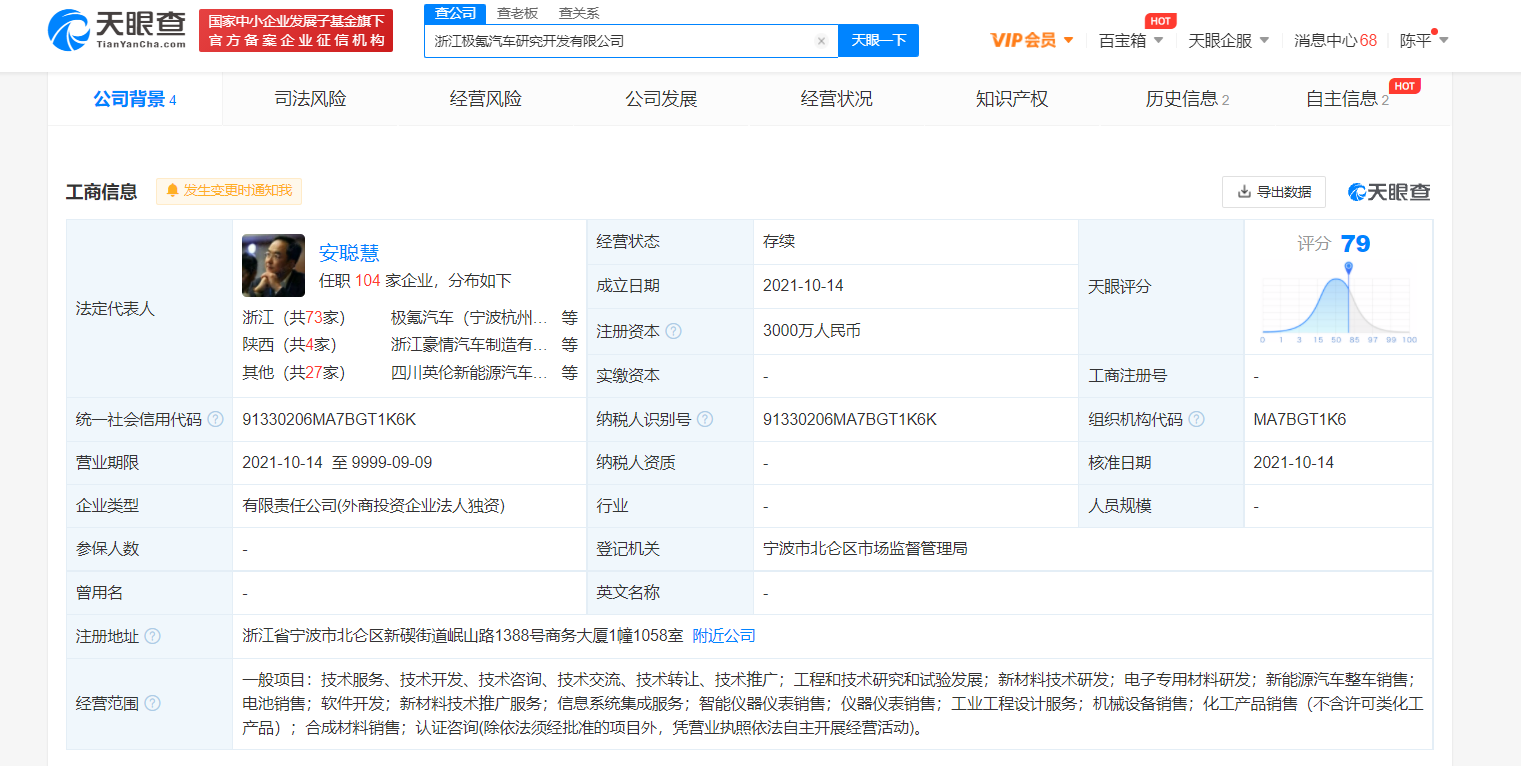Click the 天眼查 watermark logo beside export
This screenshot has height=766, width=1521.
pyautogui.click(x=1389, y=192)
